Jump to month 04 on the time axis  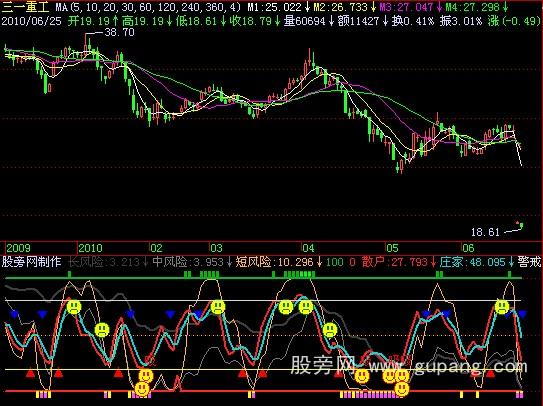click(308, 248)
